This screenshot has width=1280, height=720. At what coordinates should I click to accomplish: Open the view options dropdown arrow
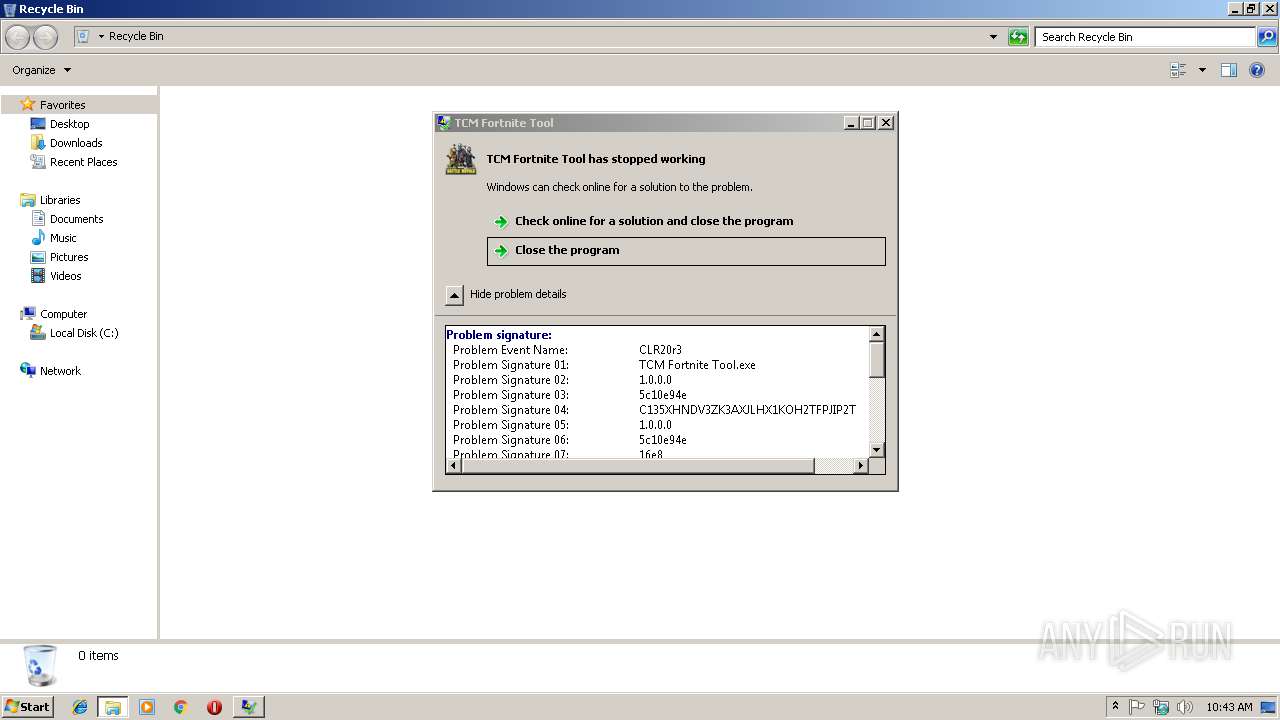tap(1202, 70)
